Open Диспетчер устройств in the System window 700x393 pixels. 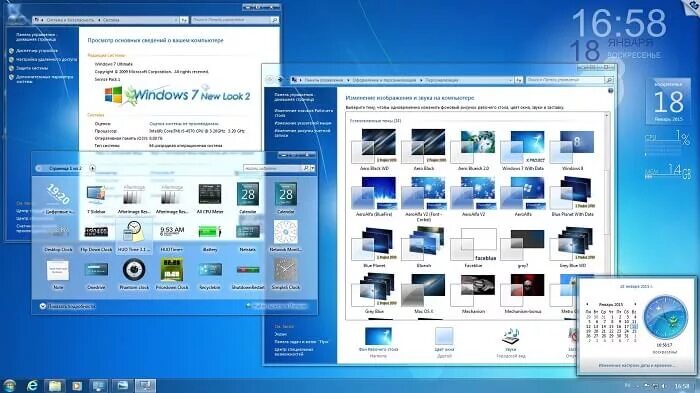coord(37,50)
